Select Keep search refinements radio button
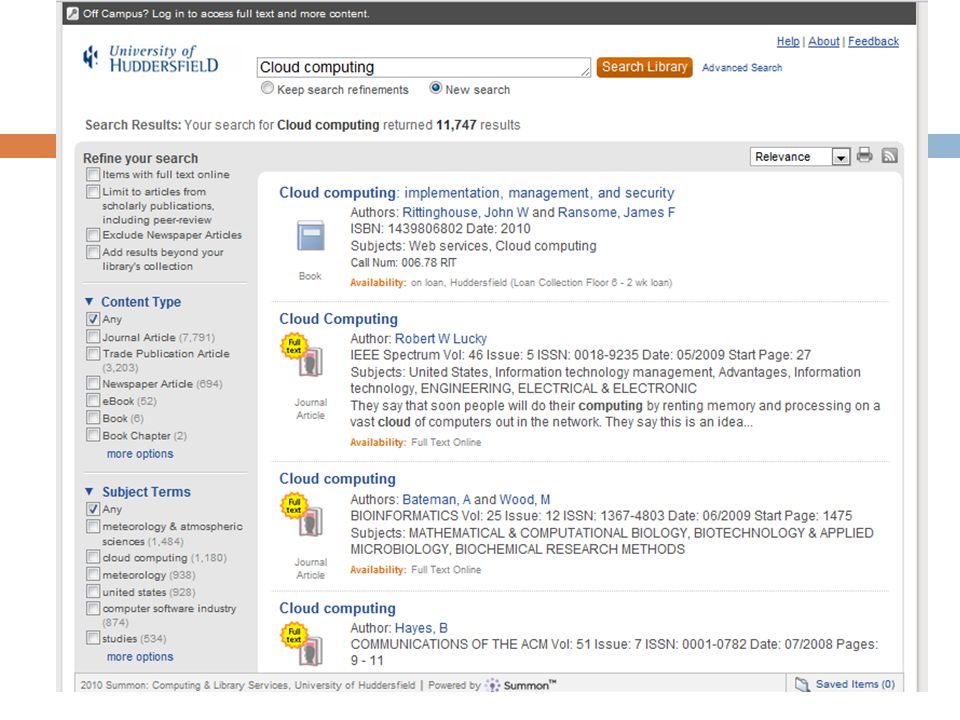 click(268, 88)
